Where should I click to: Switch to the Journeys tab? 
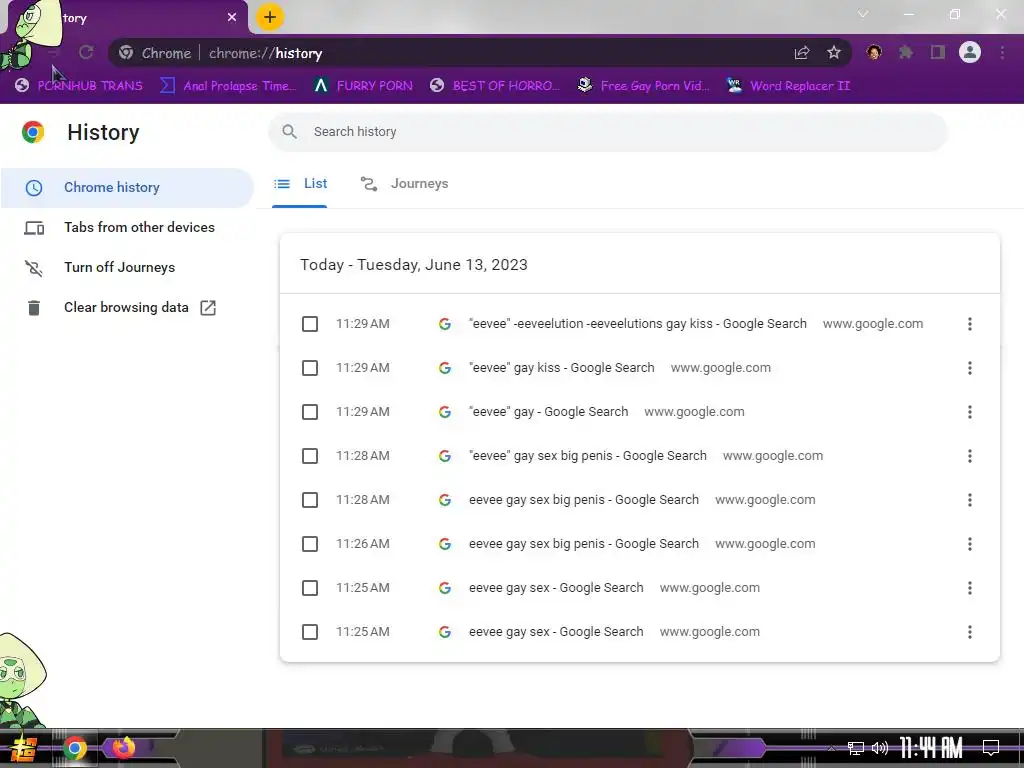(x=404, y=184)
